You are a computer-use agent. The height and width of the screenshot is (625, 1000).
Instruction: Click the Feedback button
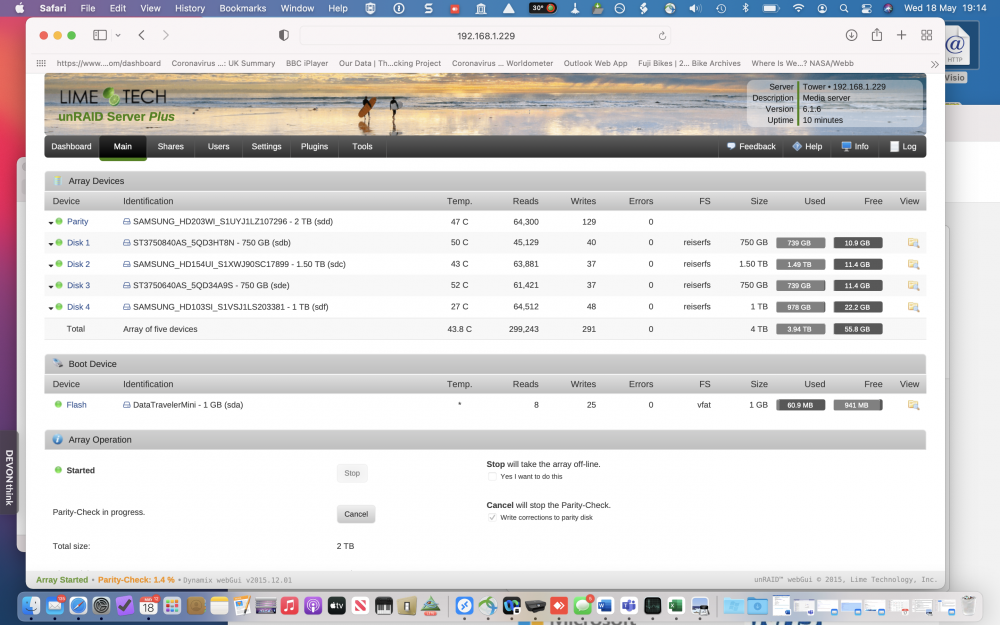point(751,147)
